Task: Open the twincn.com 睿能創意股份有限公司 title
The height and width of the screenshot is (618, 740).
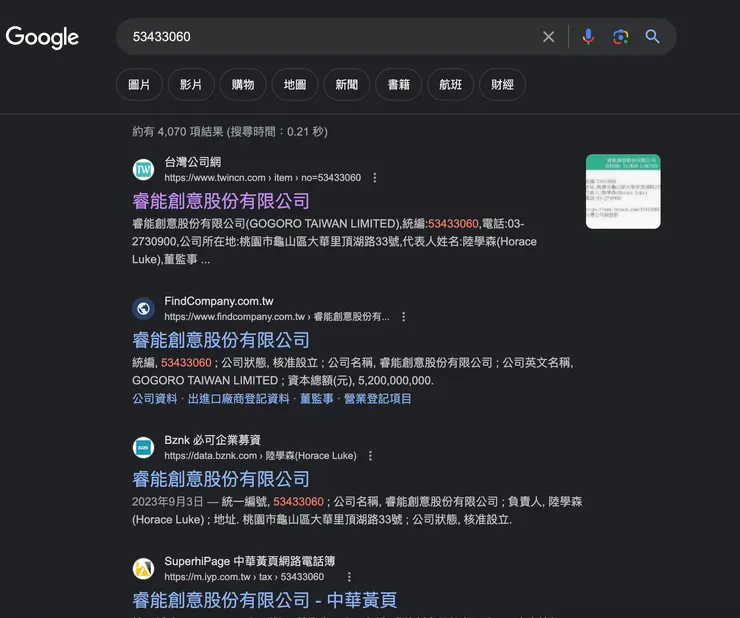Action: point(221,201)
